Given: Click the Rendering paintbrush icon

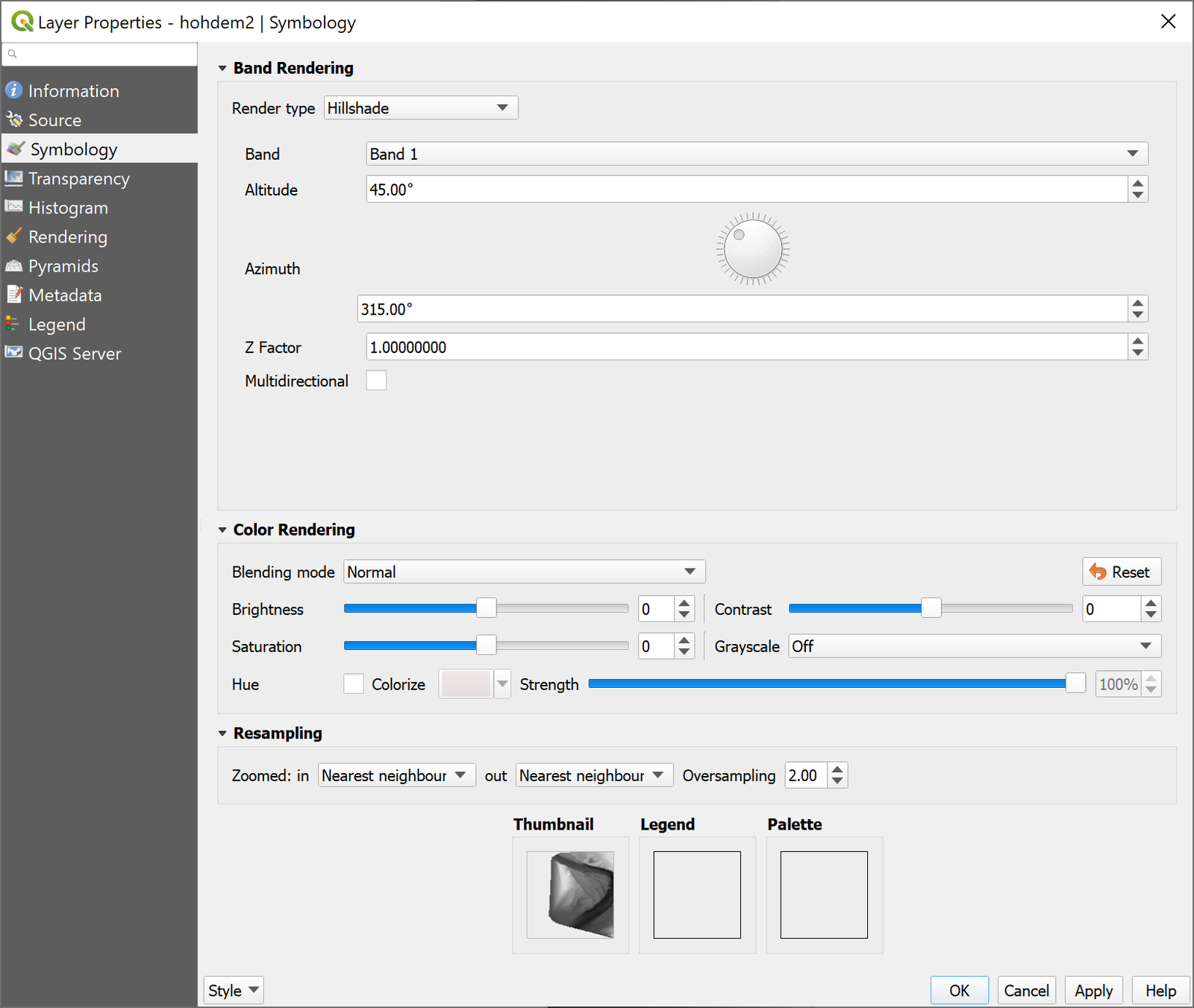Looking at the screenshot, I should [x=13, y=237].
